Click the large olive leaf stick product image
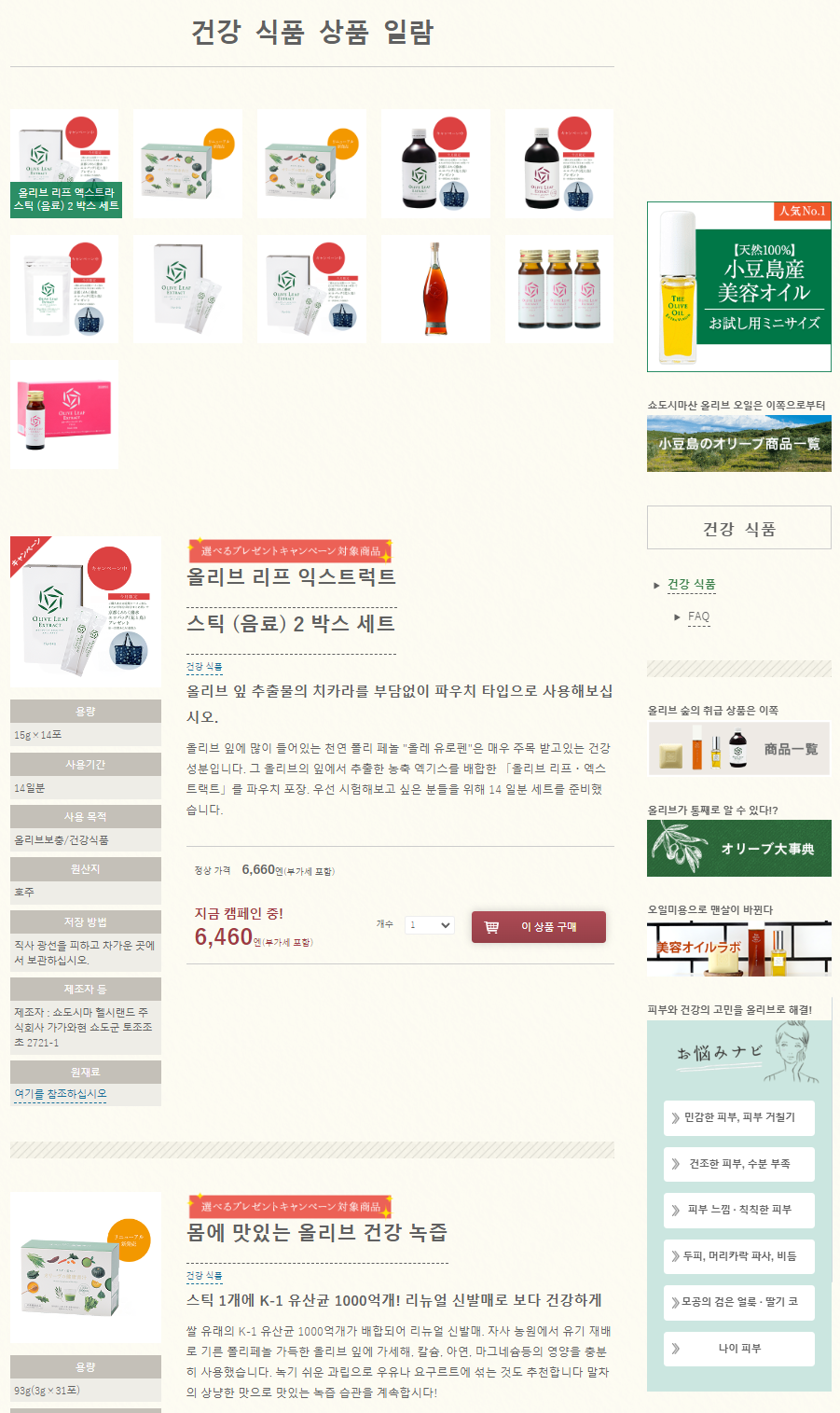The width and height of the screenshot is (840, 1413). [86, 612]
